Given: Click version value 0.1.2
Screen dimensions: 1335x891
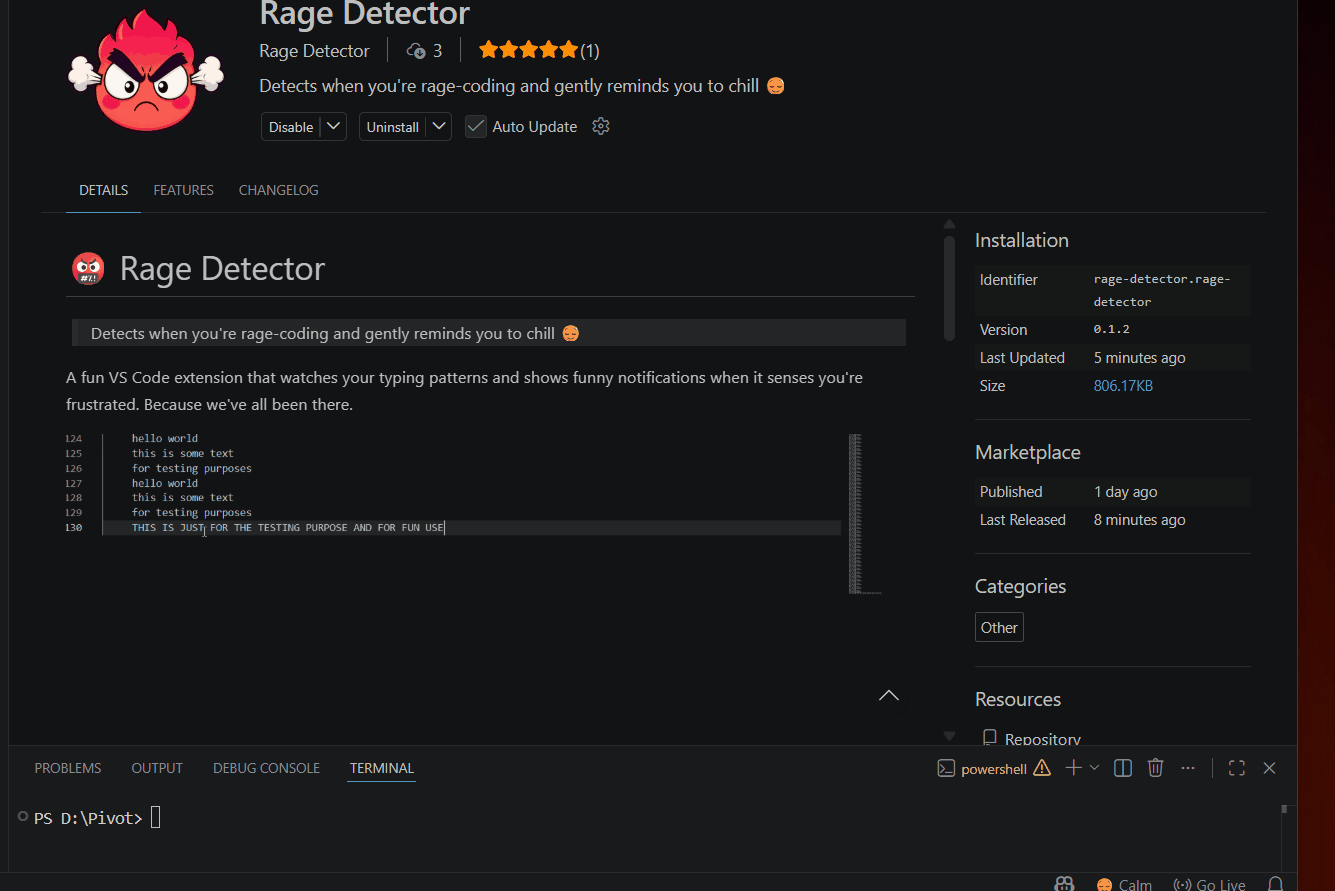Looking at the screenshot, I should pyautogui.click(x=1112, y=329).
